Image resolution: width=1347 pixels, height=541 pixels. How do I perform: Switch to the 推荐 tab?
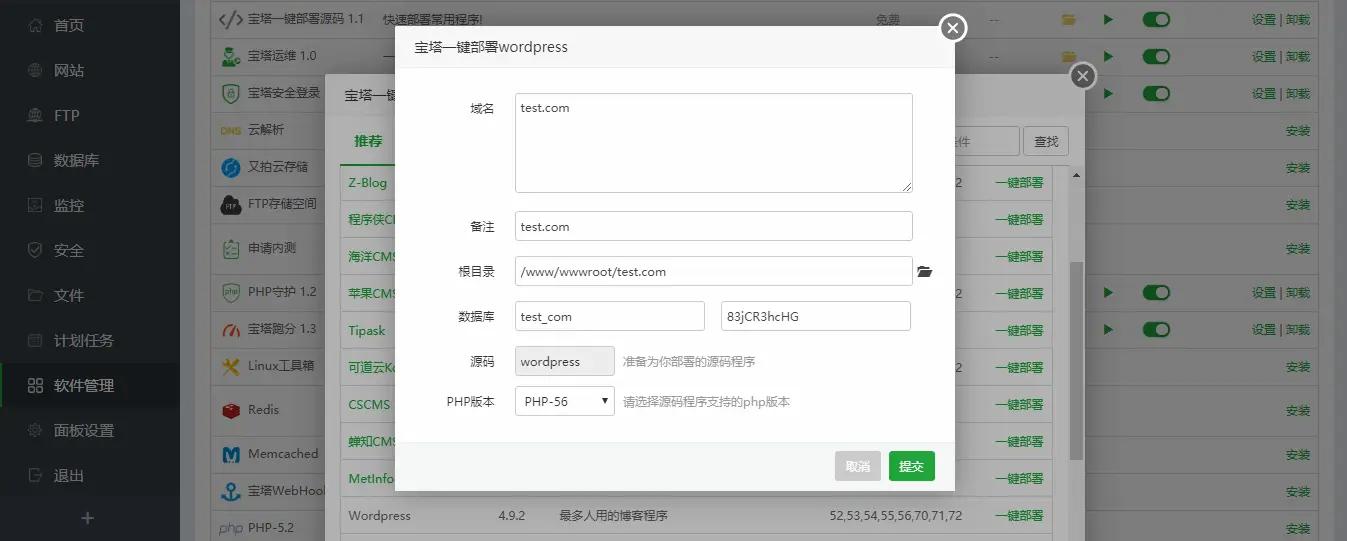pyautogui.click(x=368, y=141)
